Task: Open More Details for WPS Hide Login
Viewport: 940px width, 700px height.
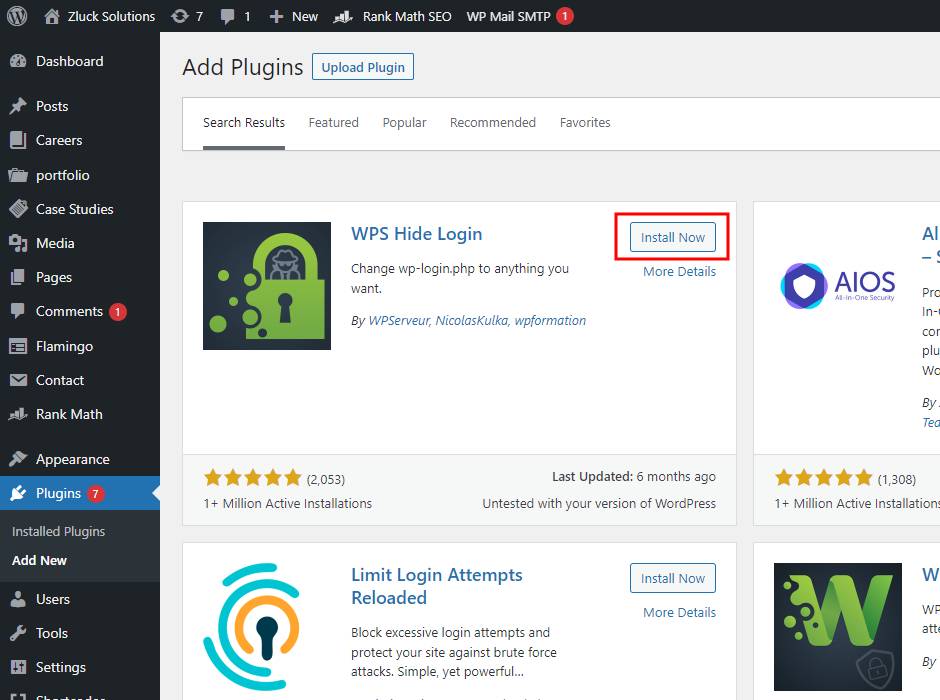Action: 679,271
